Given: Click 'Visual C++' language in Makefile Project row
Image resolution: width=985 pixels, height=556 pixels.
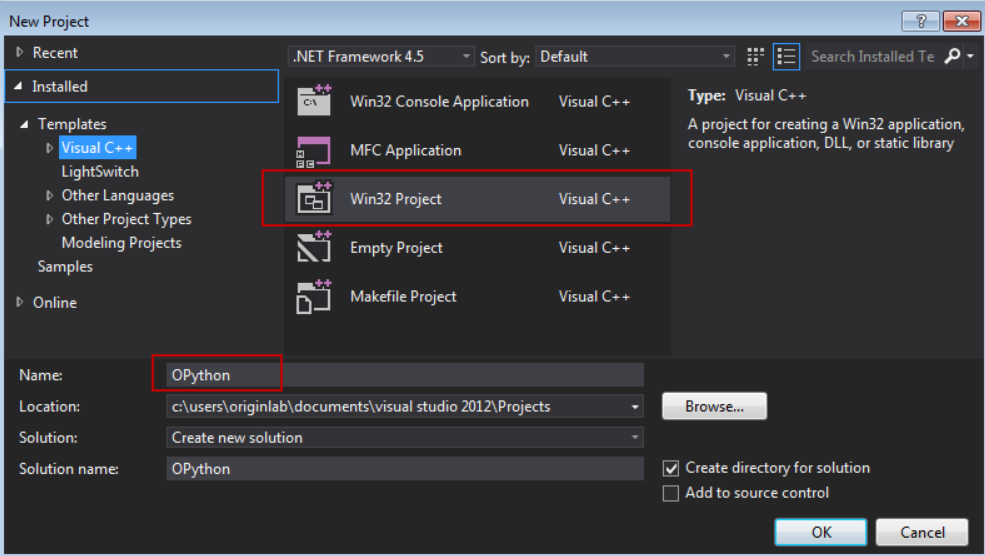Looking at the screenshot, I should [594, 296].
